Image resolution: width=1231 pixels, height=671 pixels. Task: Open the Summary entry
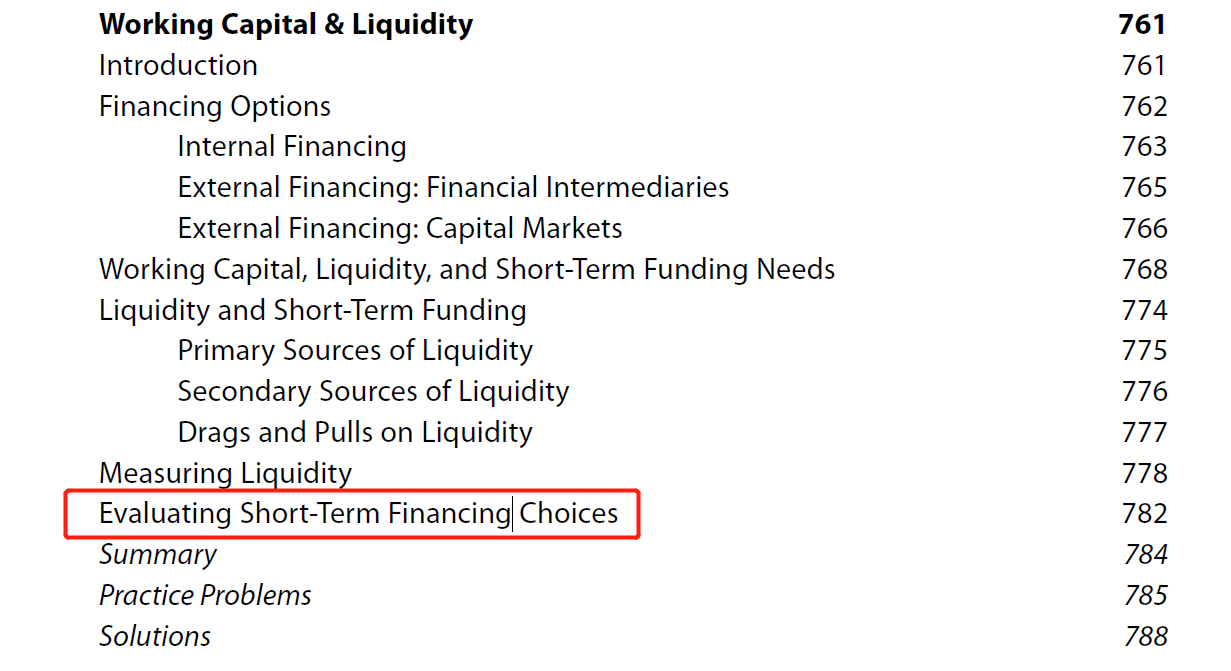158,555
